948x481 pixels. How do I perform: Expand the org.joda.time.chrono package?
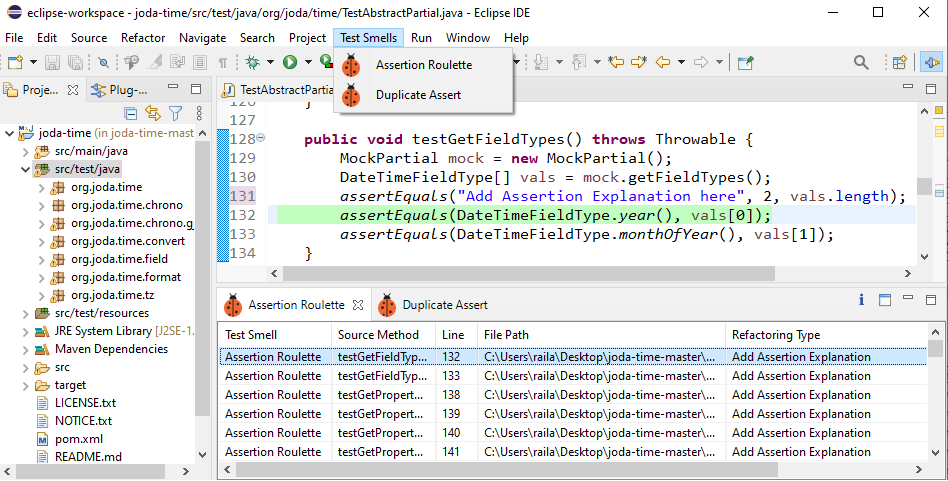pos(42,205)
